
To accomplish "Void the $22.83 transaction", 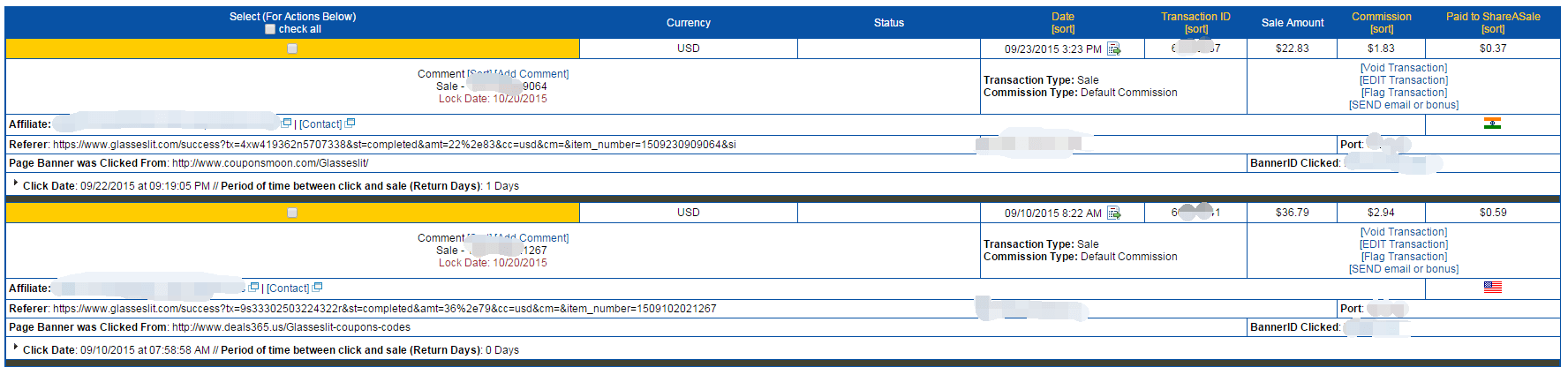I will (x=1404, y=68).
